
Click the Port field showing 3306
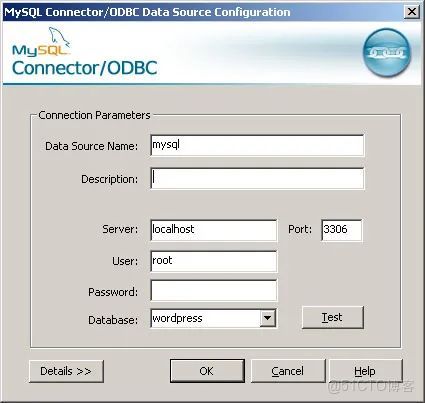click(x=342, y=230)
